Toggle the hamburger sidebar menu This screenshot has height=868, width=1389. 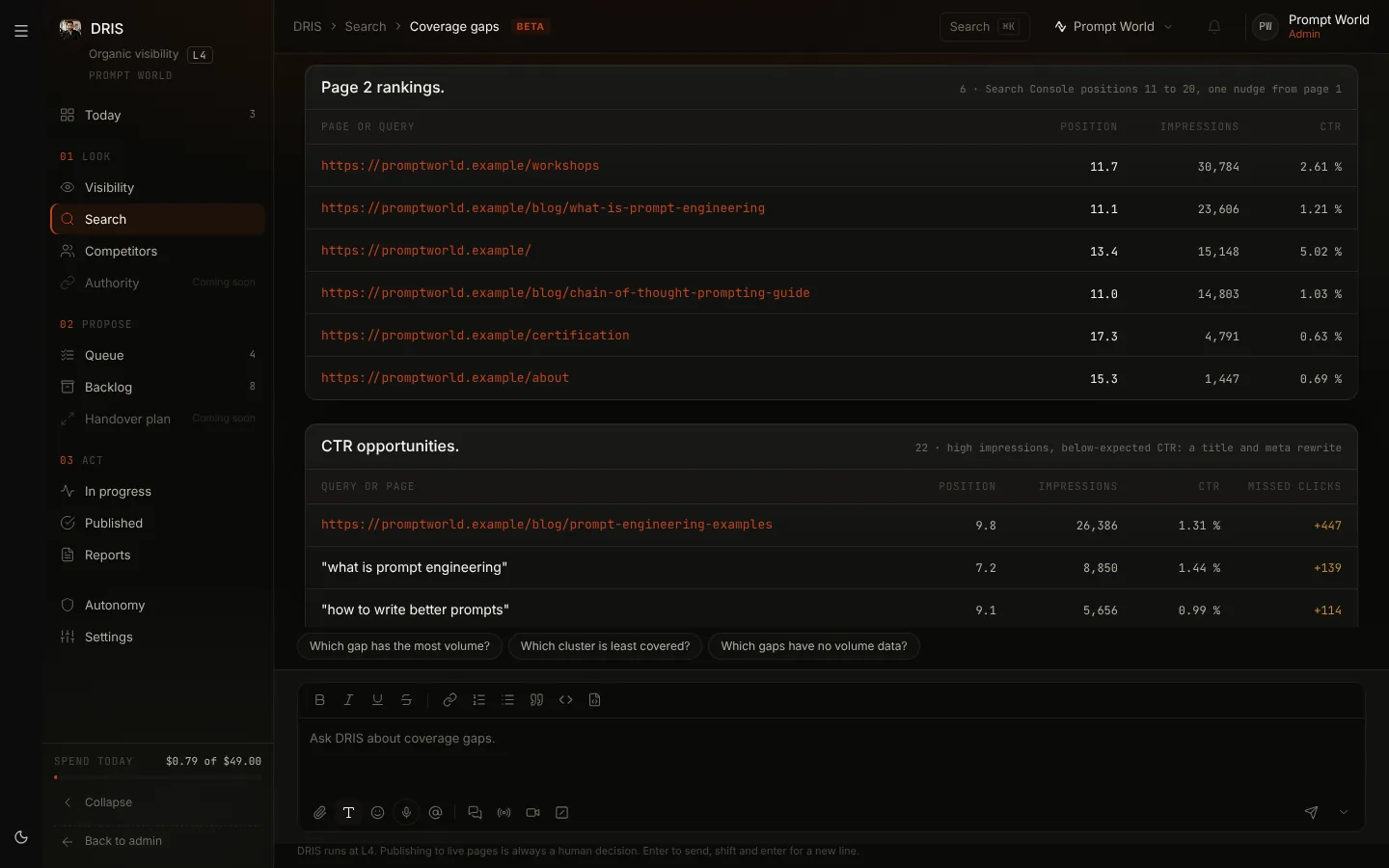click(x=21, y=31)
